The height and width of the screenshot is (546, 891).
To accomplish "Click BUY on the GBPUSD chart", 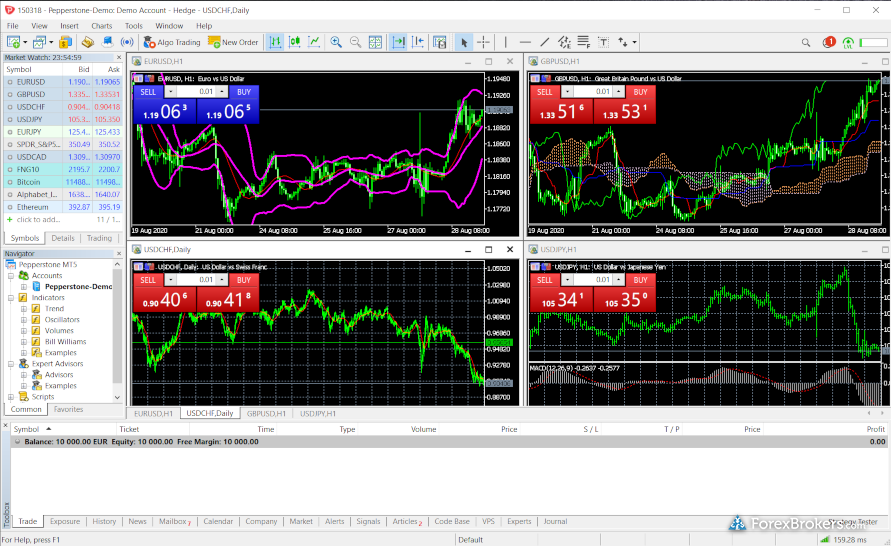I will [x=640, y=92].
